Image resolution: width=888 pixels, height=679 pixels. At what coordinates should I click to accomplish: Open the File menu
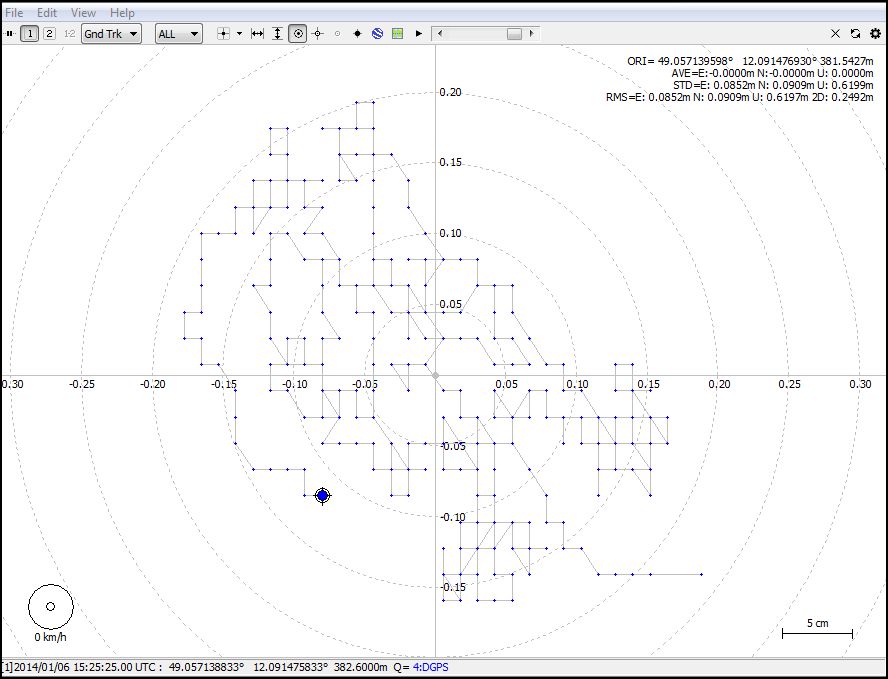click(14, 13)
